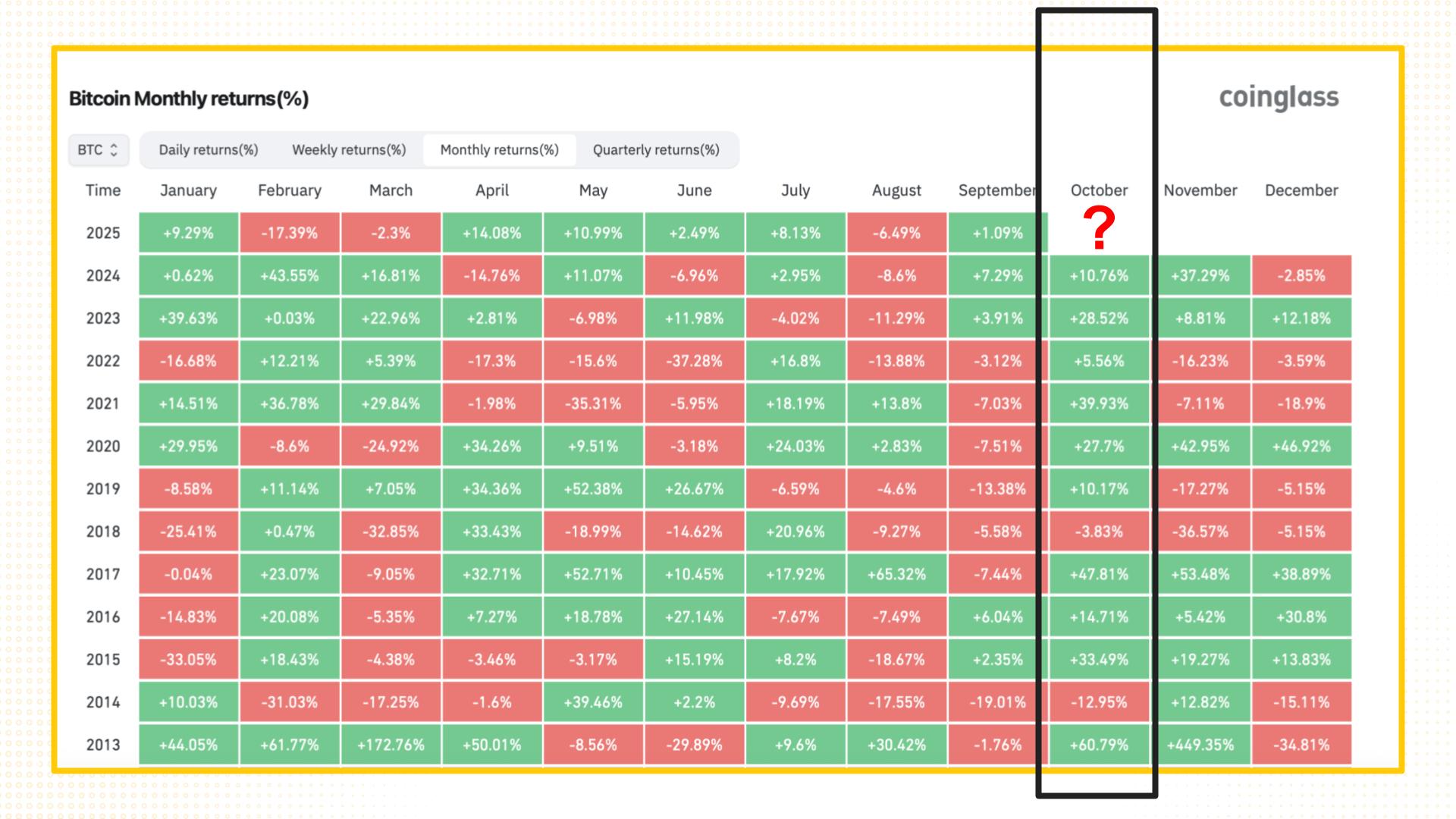Switch to Daily returns(%) tab
The image size is (1456, 819).
[x=208, y=149]
